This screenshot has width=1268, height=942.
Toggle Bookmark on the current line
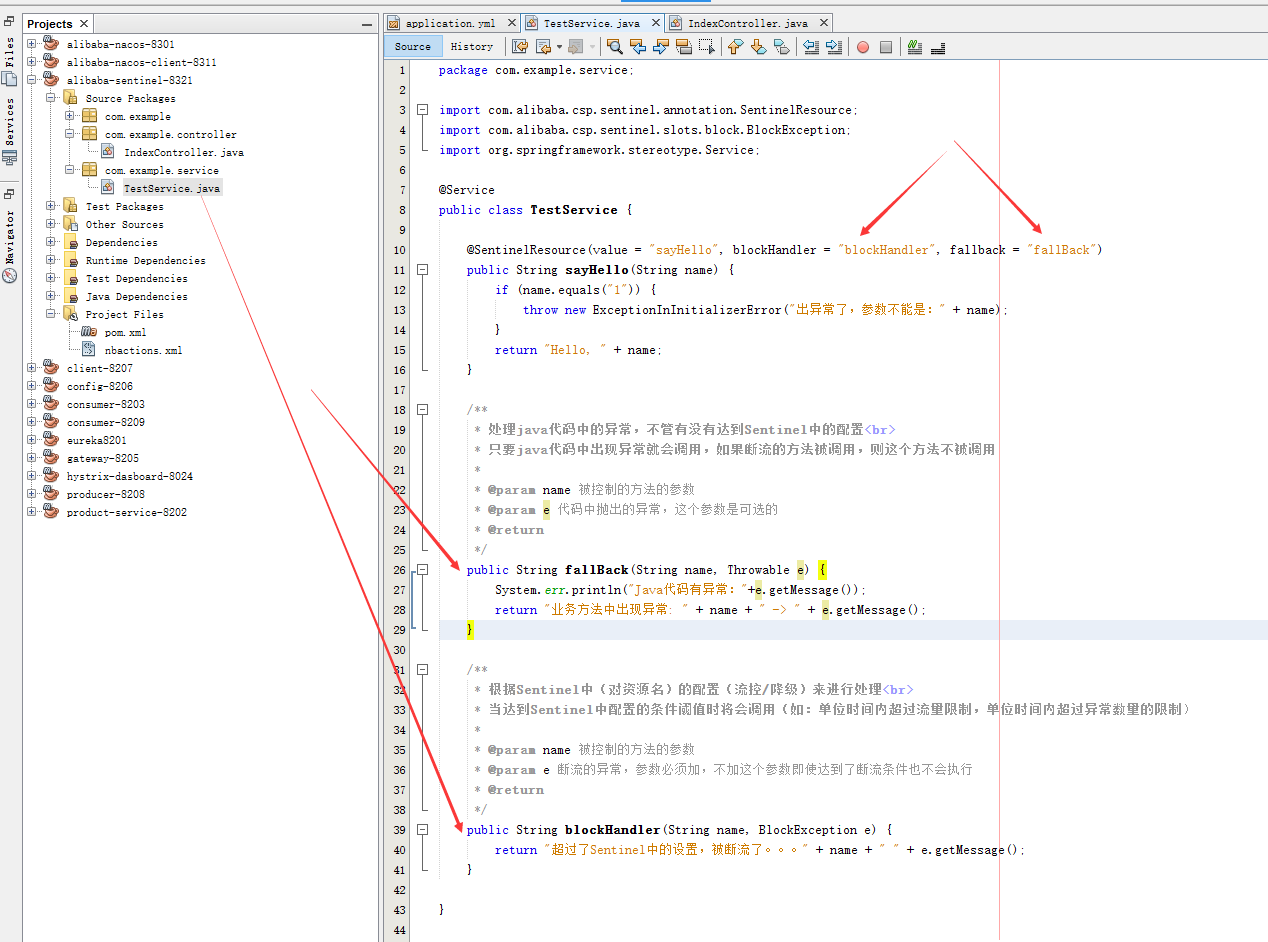pos(781,46)
